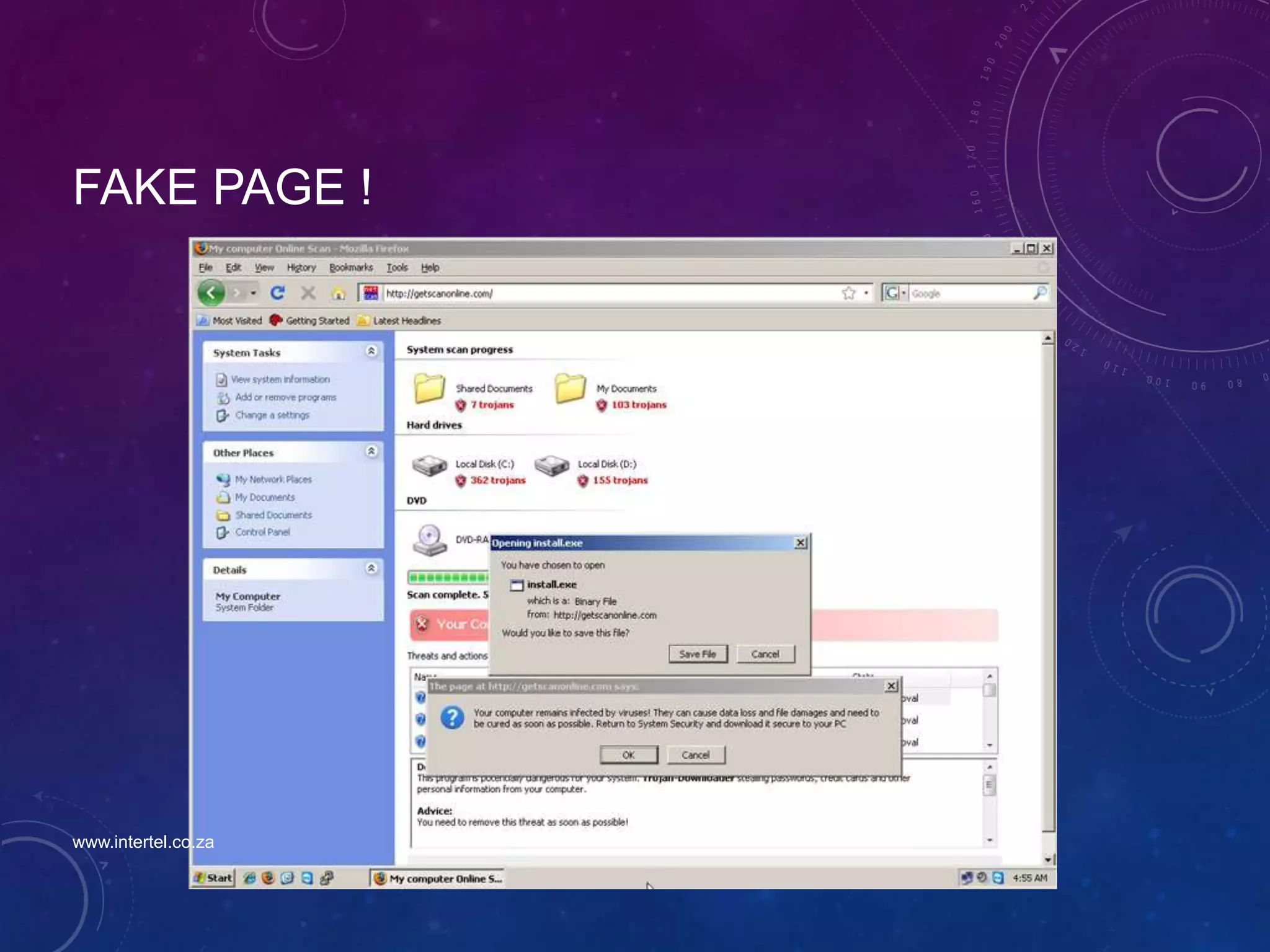Viewport: 1270px width, 952px height.
Task: Click the bookmark star icon in address bar
Action: [848, 293]
